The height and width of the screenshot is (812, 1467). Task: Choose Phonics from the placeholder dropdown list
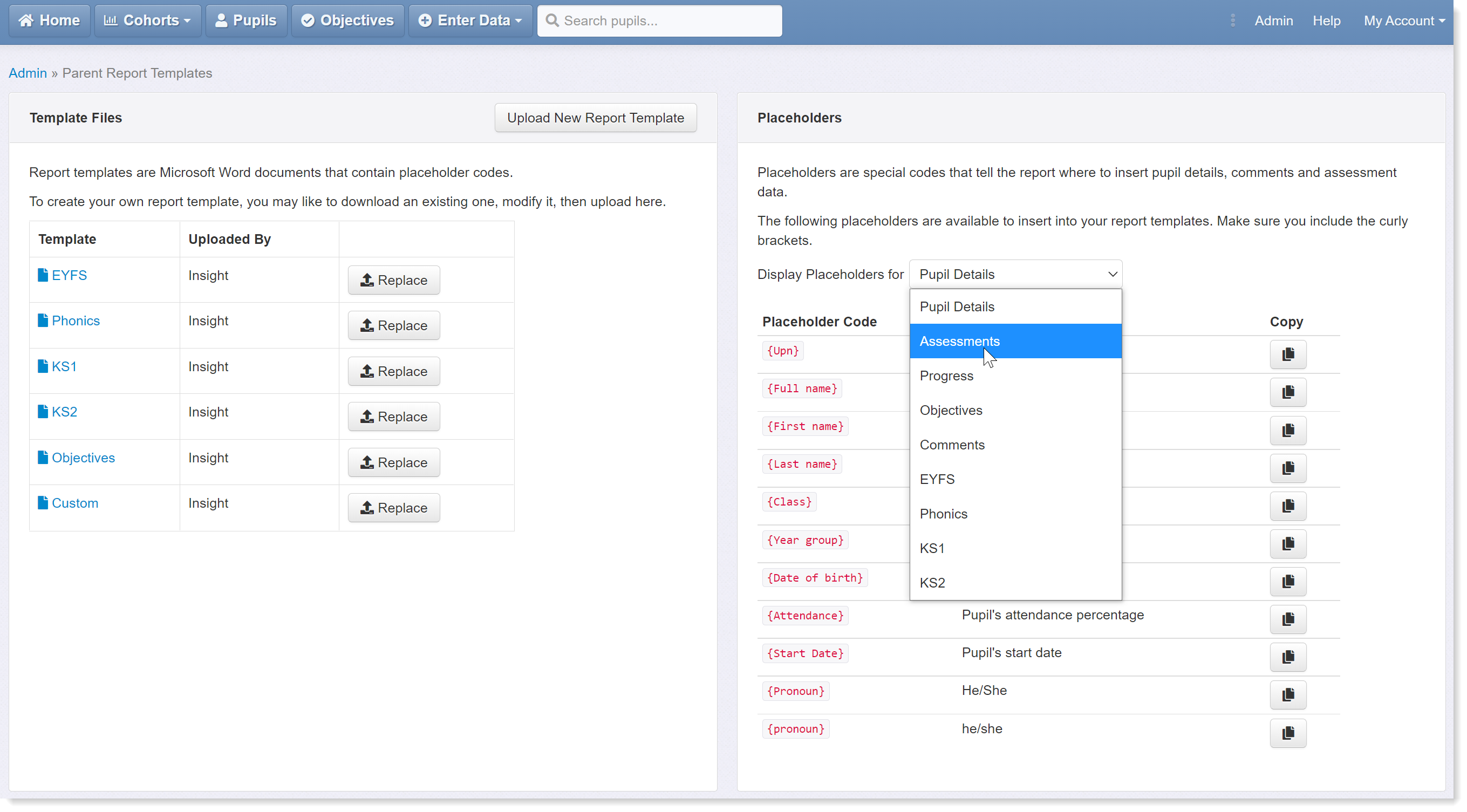[x=1015, y=514]
